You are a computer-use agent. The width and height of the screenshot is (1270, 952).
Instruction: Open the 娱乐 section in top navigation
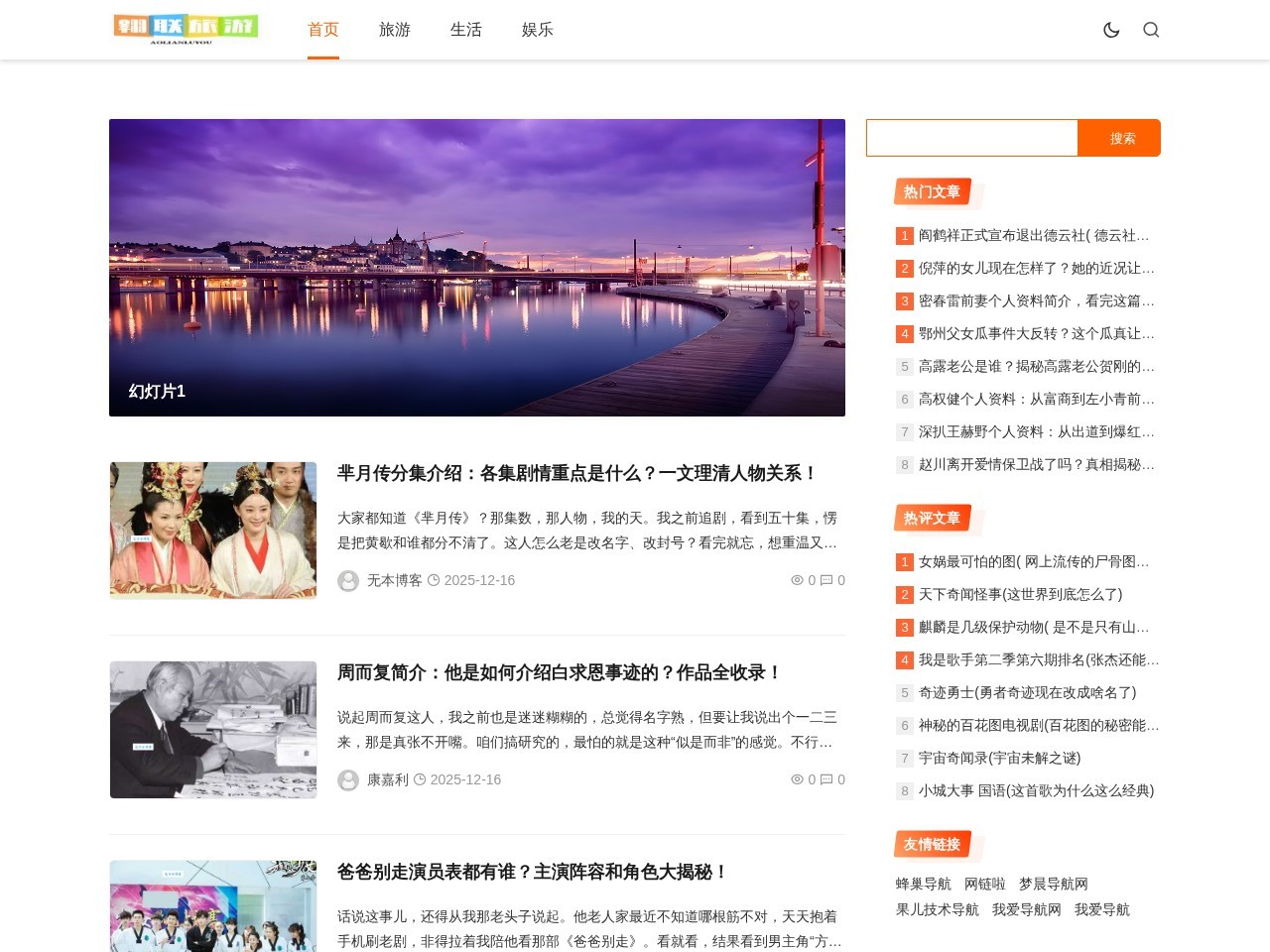[x=537, y=30]
